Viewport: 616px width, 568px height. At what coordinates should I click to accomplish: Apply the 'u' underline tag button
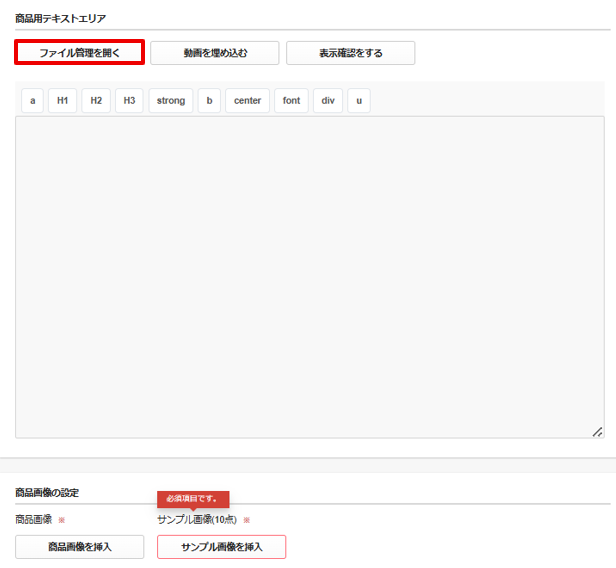point(359,101)
